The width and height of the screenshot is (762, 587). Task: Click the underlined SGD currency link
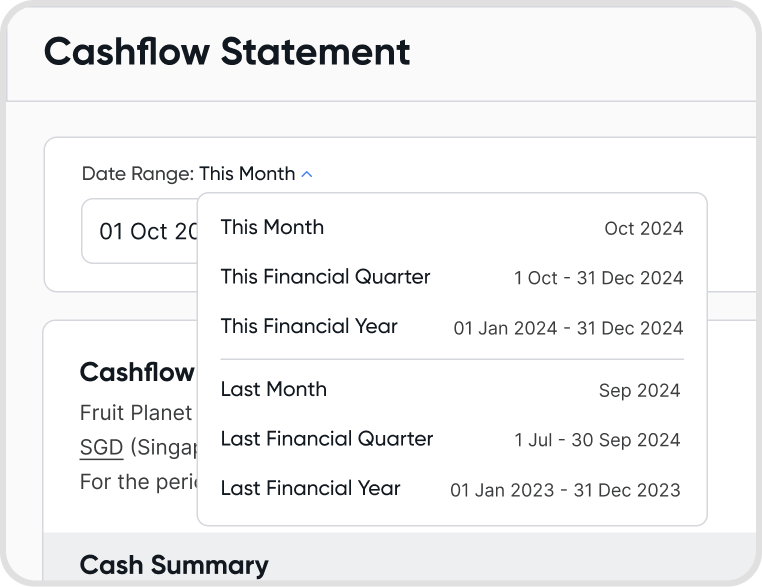click(101, 447)
